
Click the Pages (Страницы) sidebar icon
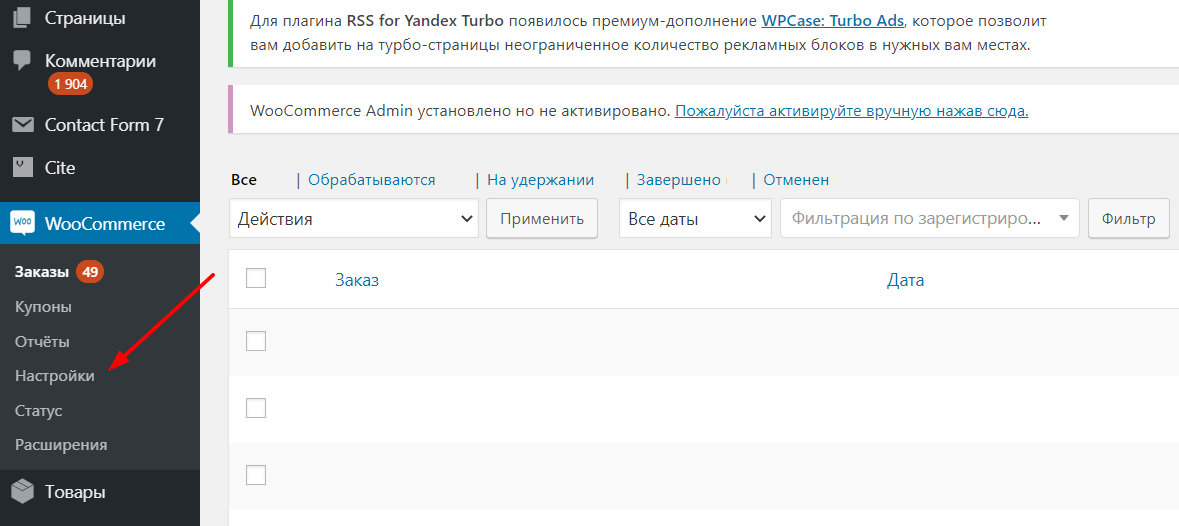tap(22, 18)
